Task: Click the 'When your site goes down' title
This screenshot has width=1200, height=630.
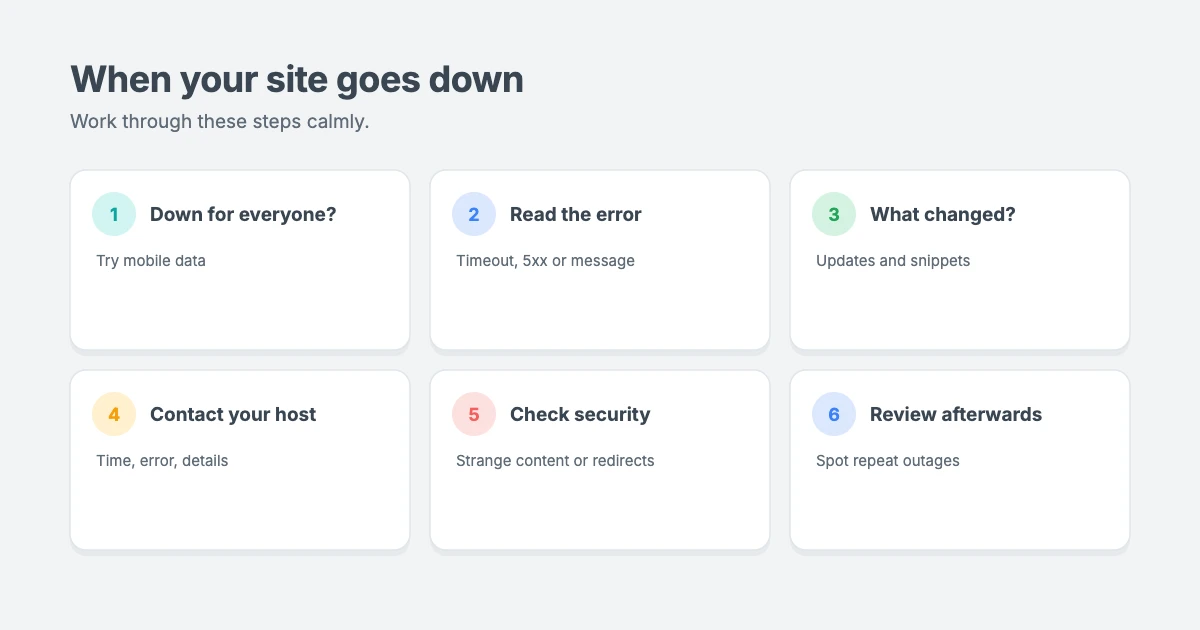Action: click(297, 79)
